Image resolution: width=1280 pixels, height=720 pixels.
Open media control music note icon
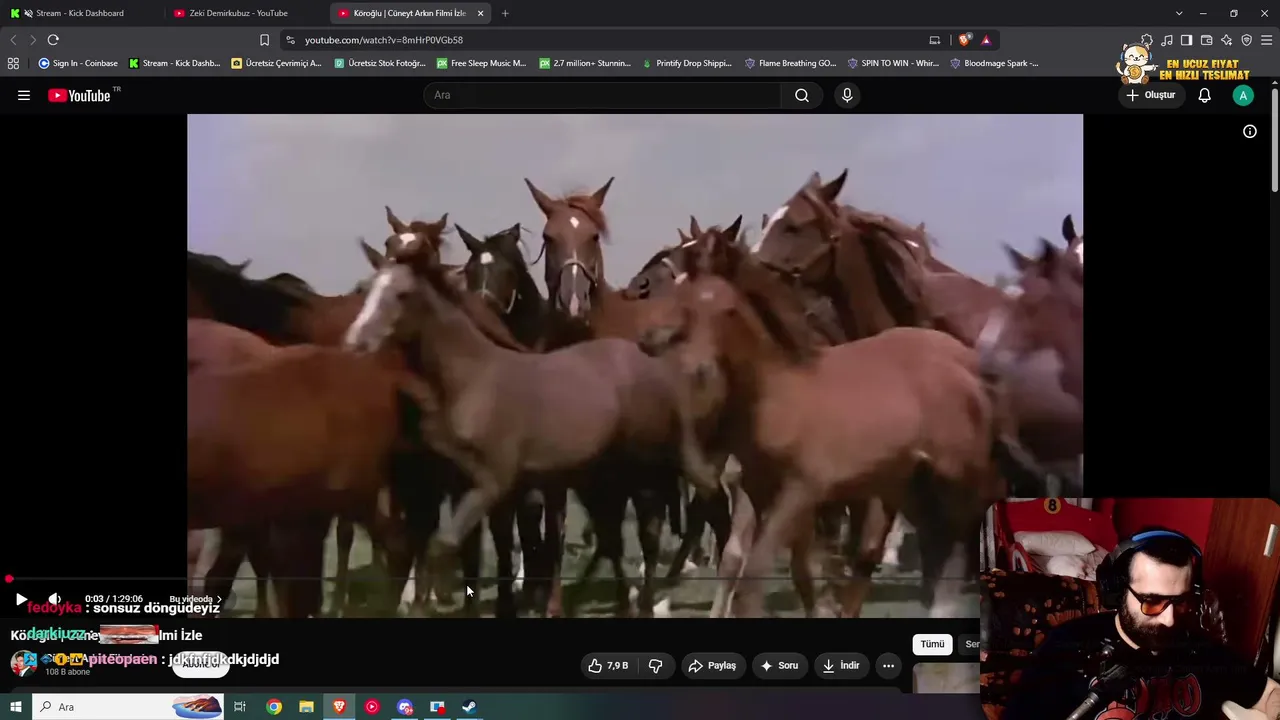[x=1167, y=40]
